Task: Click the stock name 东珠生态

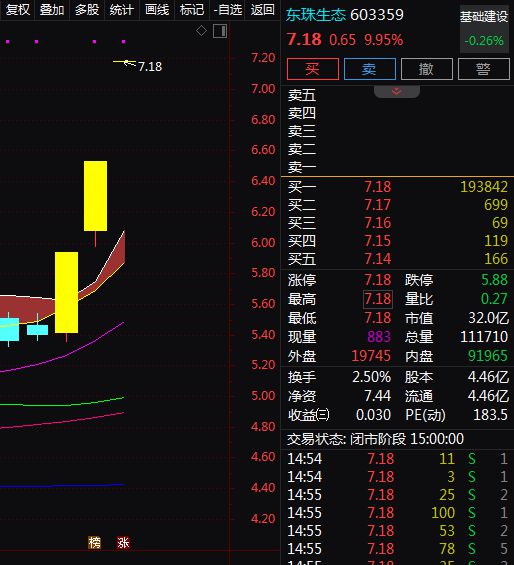Action: click(316, 15)
